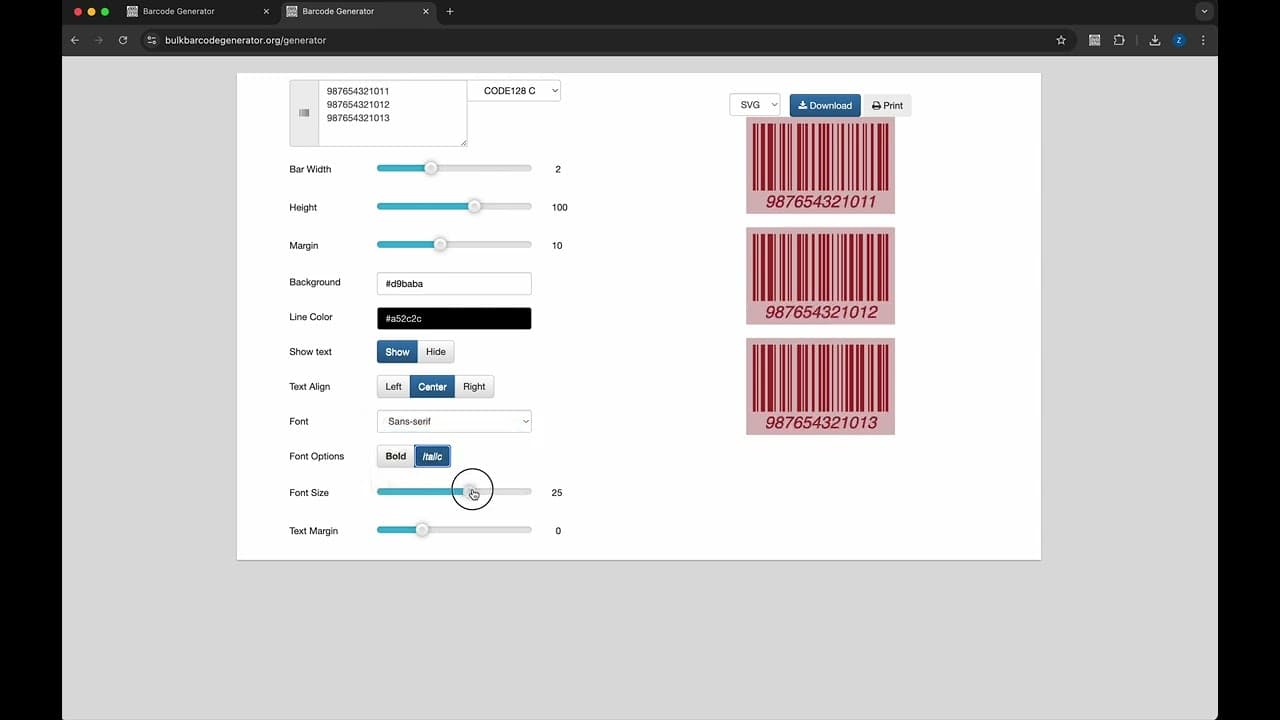Select the second Barcode Generator tab

[x=357, y=11]
